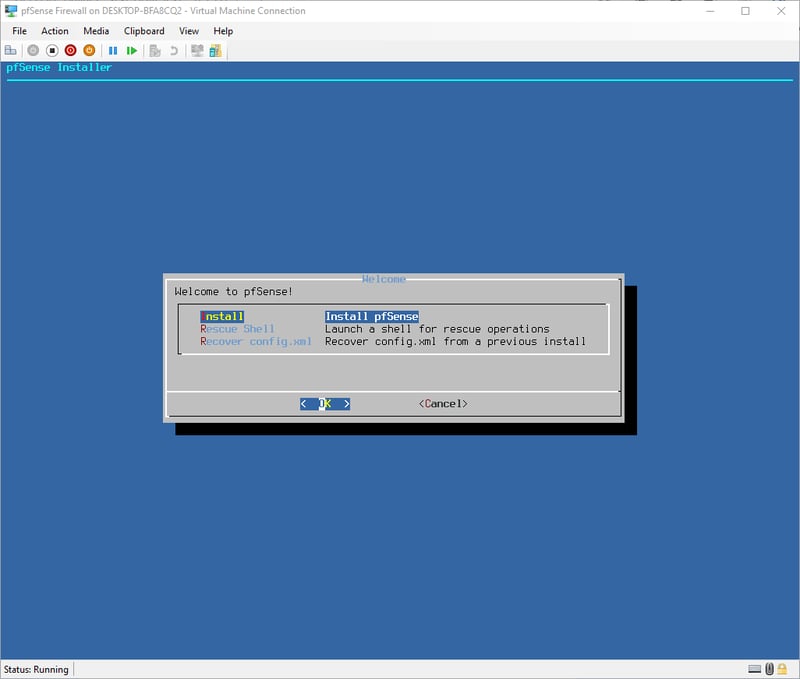800x679 pixels.
Task: Select the Recover config.xml option
Action: (x=256, y=342)
